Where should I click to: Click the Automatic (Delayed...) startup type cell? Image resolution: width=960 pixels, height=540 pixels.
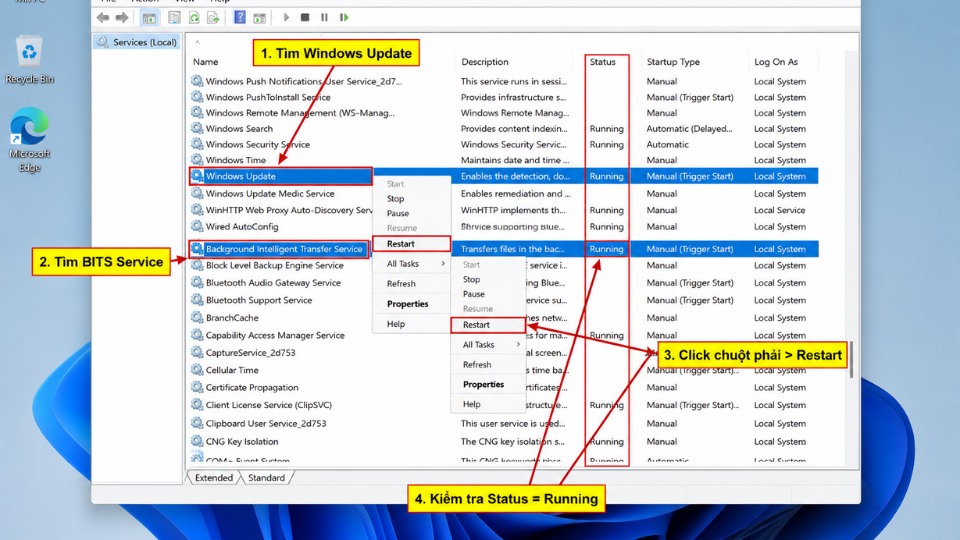pyautogui.click(x=689, y=129)
